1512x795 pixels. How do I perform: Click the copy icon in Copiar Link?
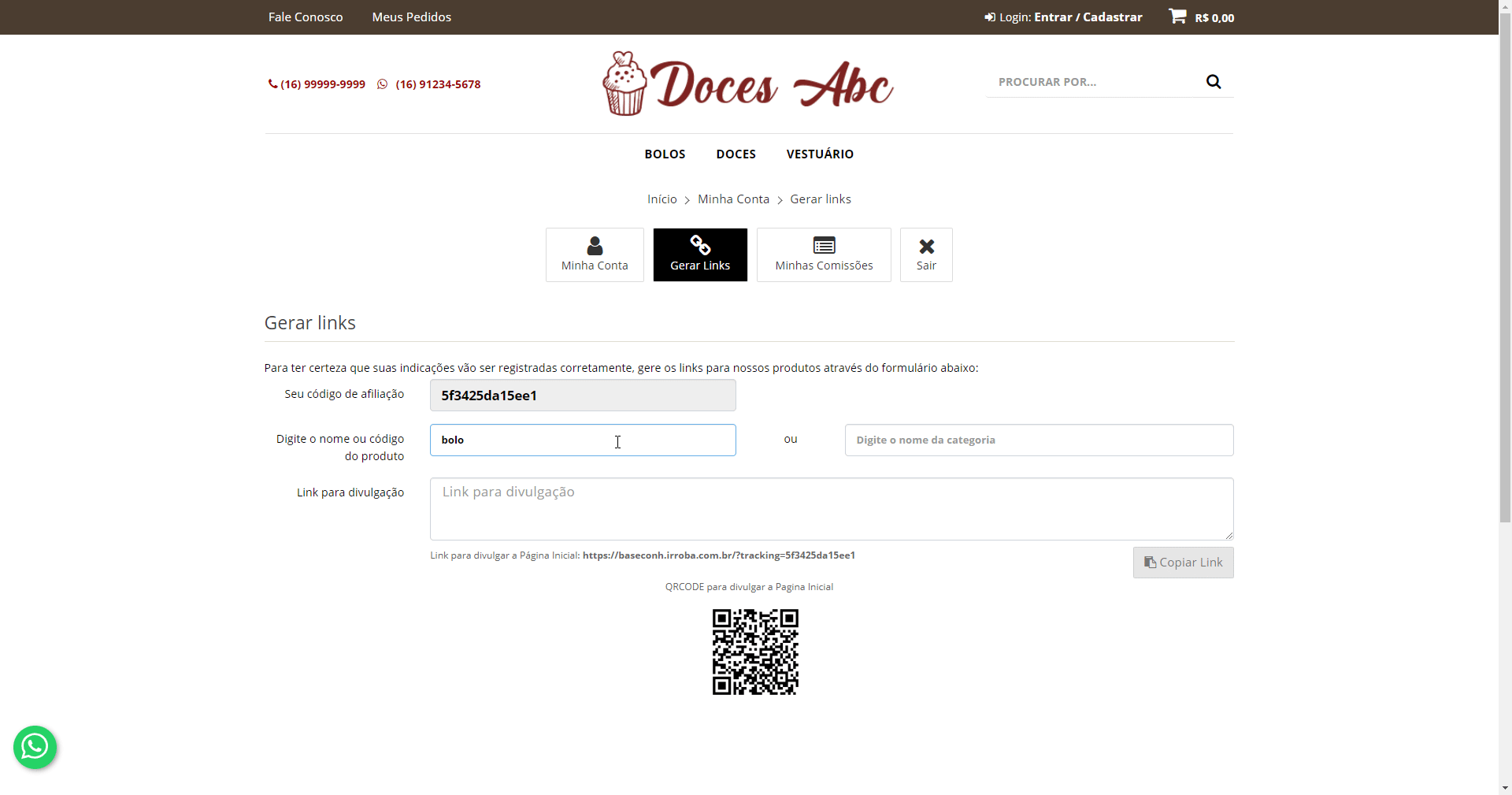1150,563
